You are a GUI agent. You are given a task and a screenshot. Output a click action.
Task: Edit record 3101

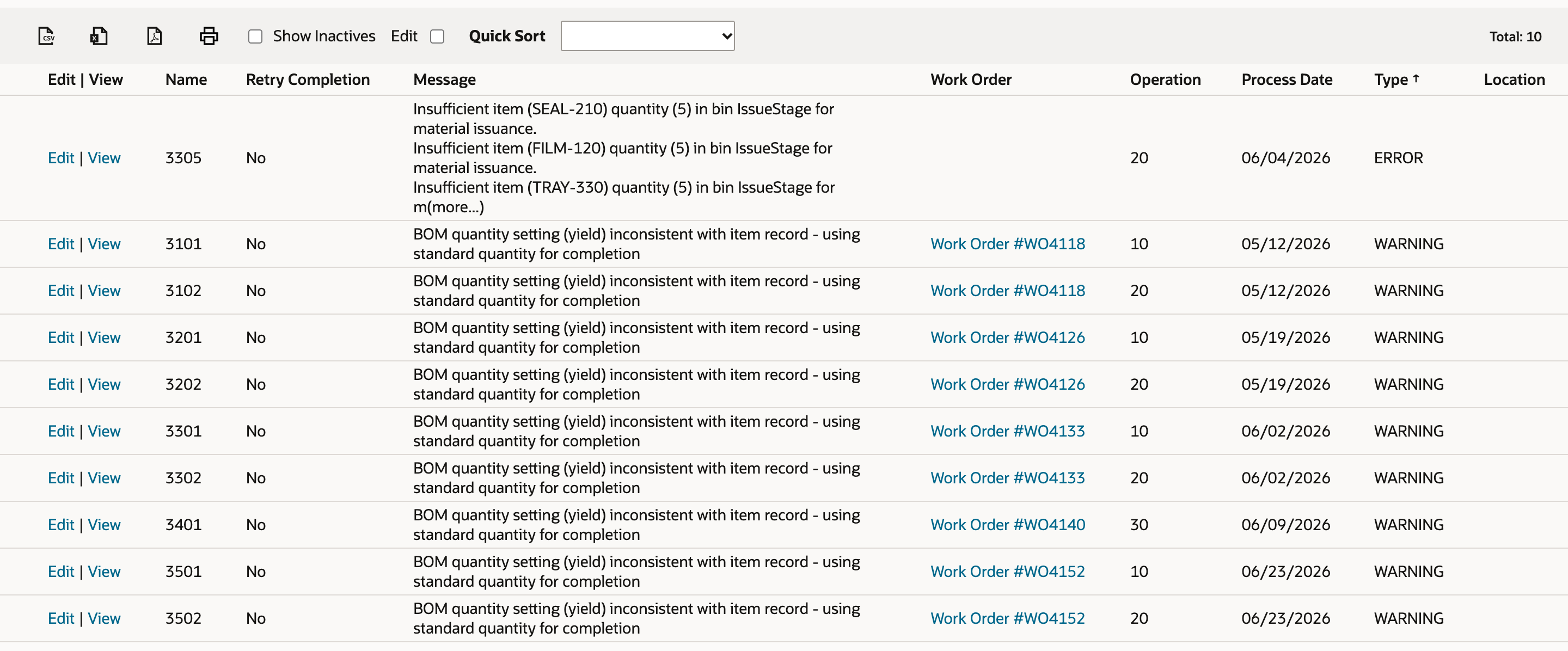tap(61, 244)
